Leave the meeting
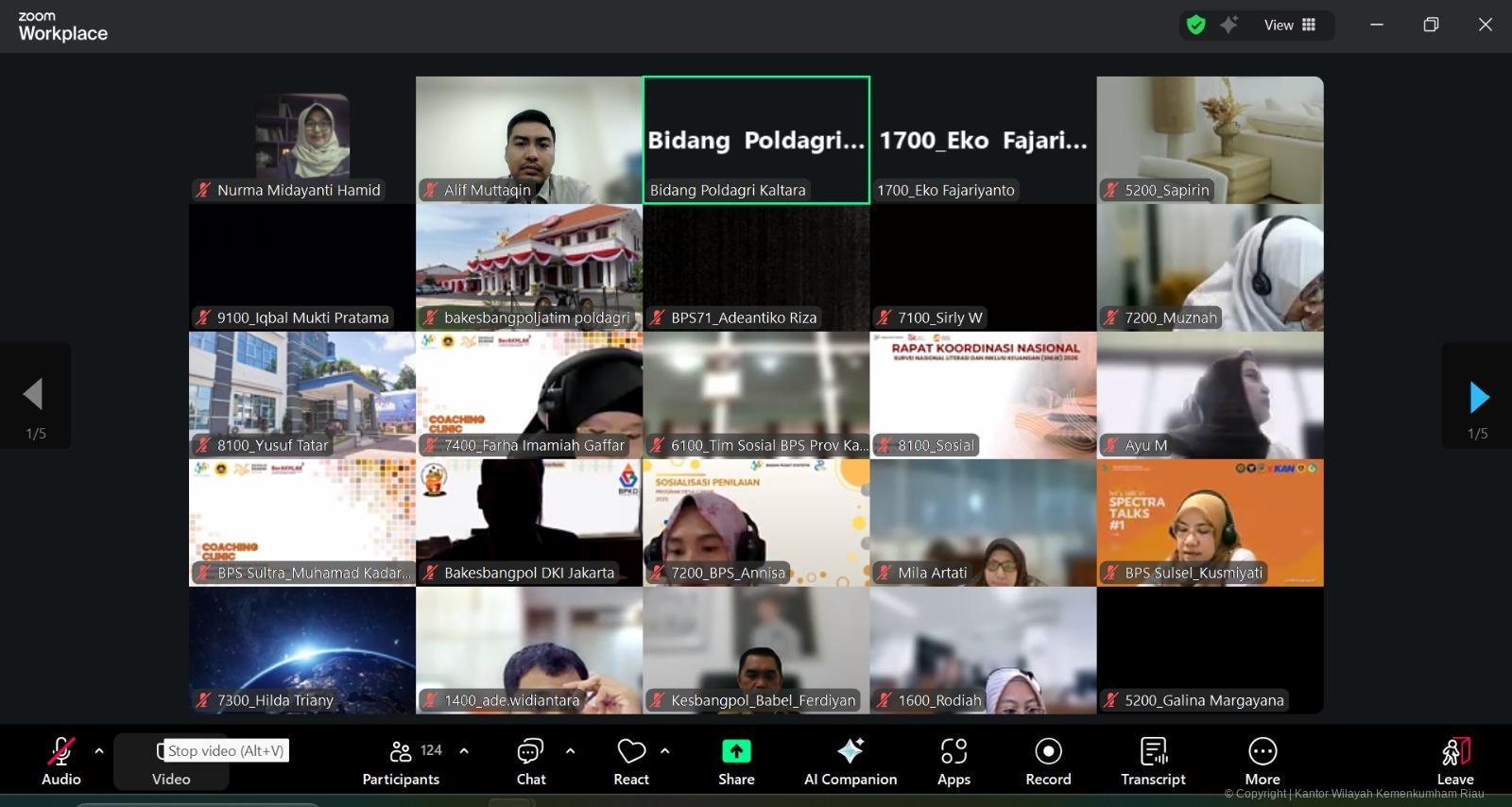 (x=1454, y=762)
